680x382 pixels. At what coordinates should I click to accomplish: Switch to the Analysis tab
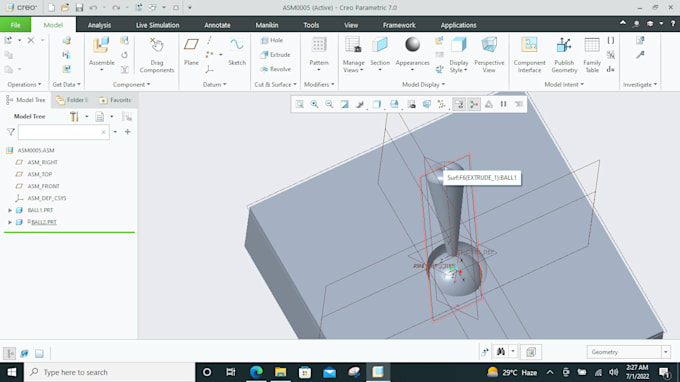[x=99, y=25]
